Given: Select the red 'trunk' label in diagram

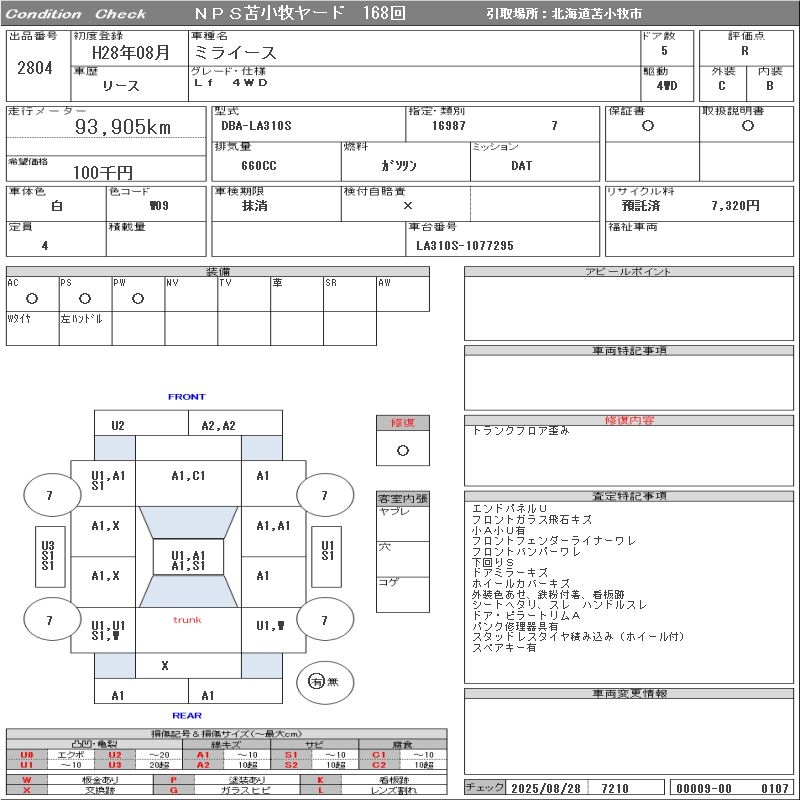Looking at the screenshot, I should [187, 620].
